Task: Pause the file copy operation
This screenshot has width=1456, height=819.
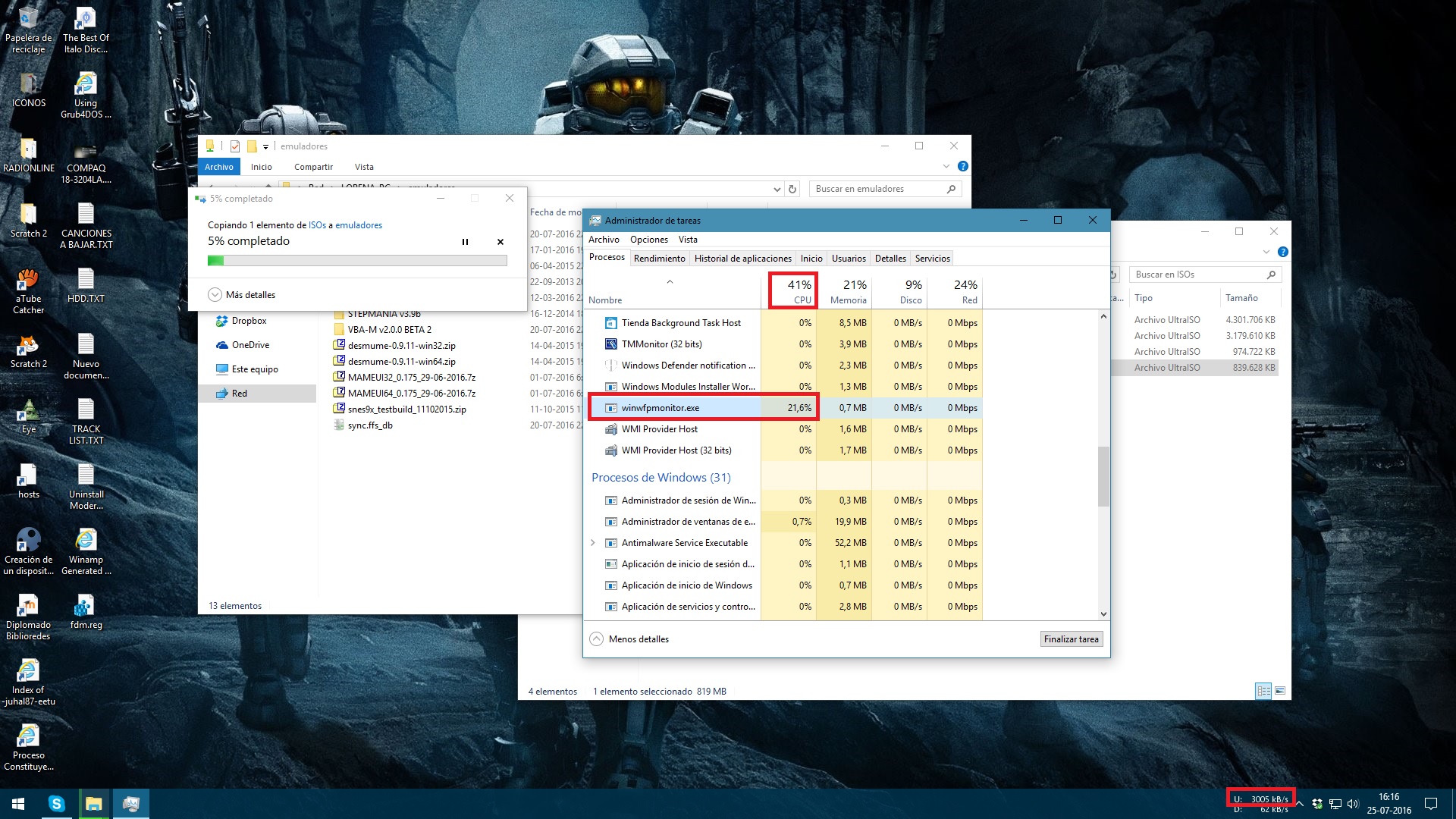Action: [465, 242]
